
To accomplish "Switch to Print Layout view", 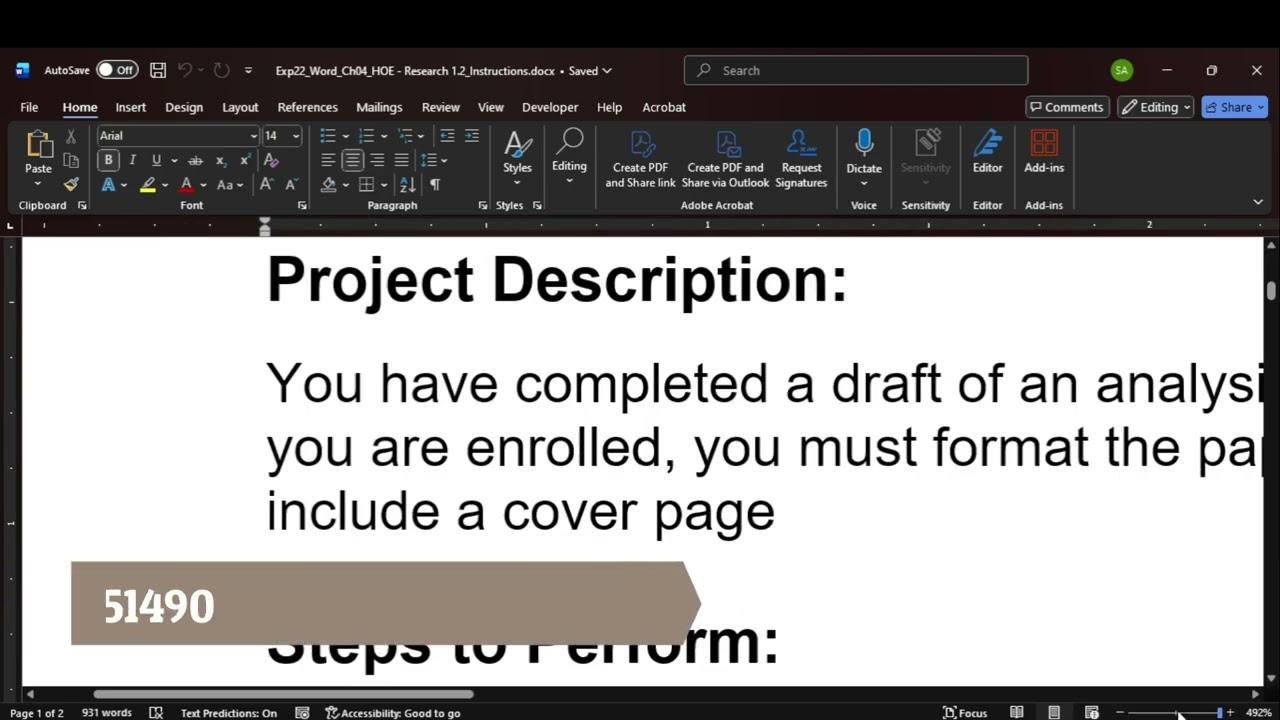I will [x=1054, y=712].
